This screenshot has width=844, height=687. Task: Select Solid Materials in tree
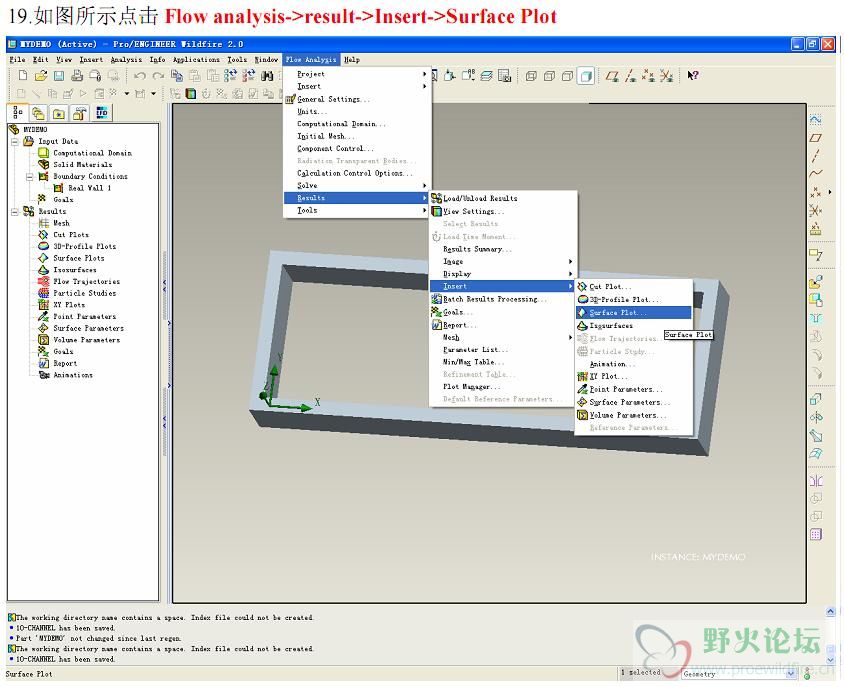(82, 165)
